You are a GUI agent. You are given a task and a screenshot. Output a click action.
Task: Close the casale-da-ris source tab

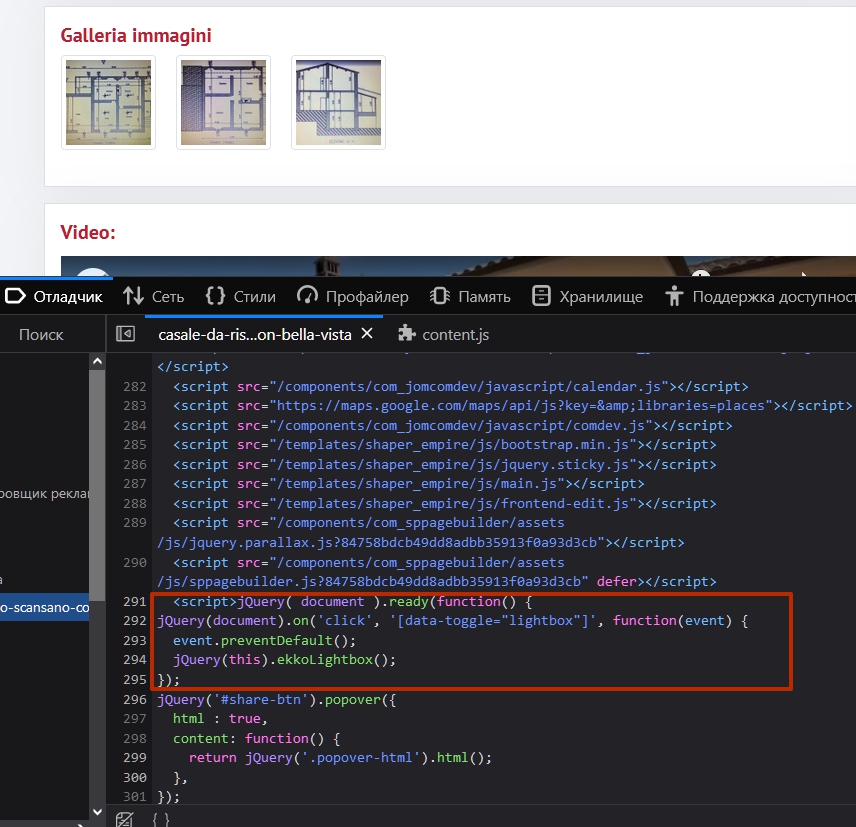point(367,334)
